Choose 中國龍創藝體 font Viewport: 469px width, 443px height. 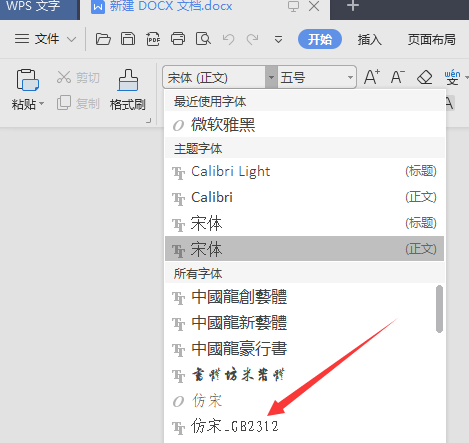coord(300,297)
